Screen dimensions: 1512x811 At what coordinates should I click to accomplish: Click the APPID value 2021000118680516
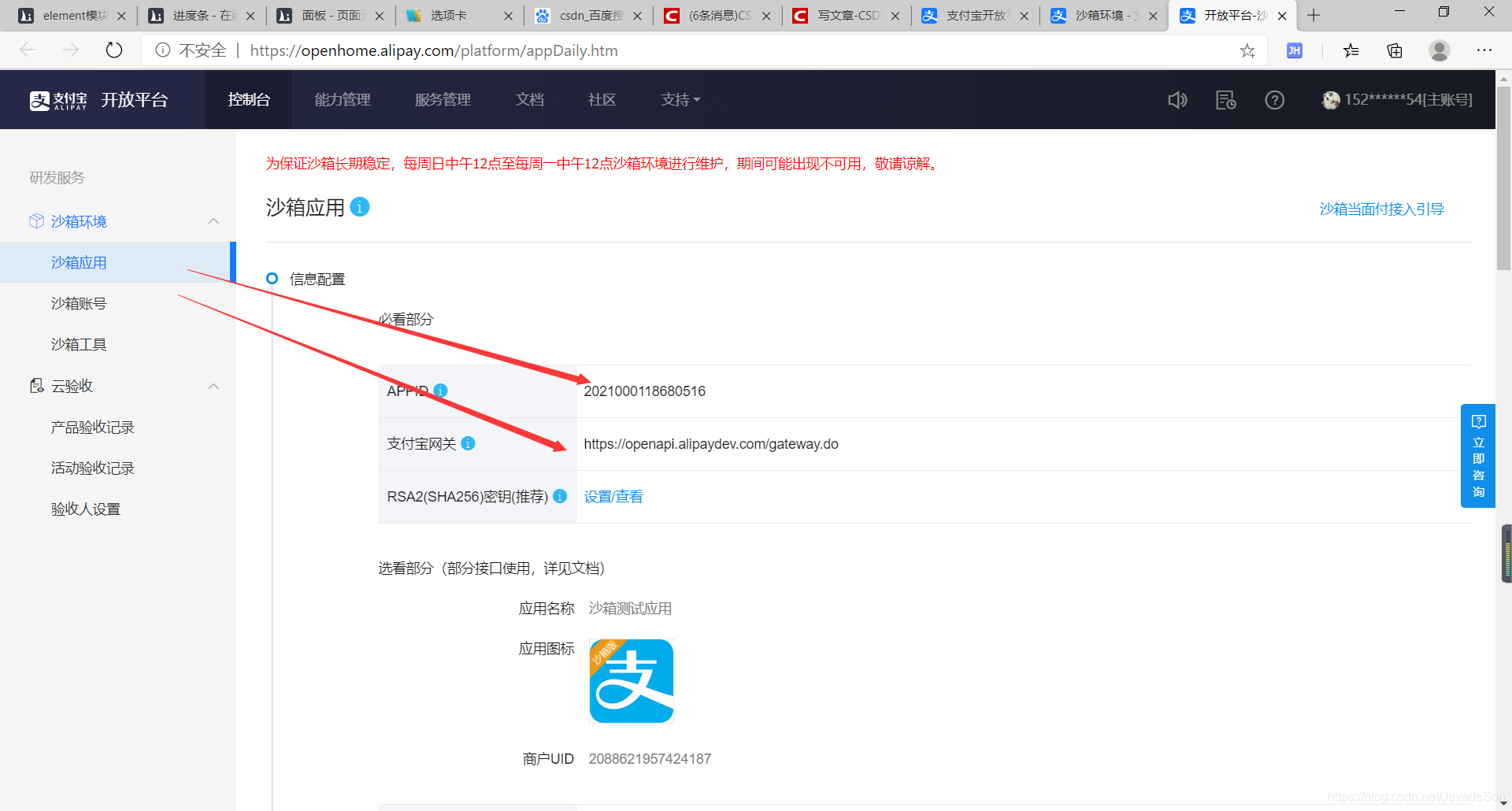point(644,391)
